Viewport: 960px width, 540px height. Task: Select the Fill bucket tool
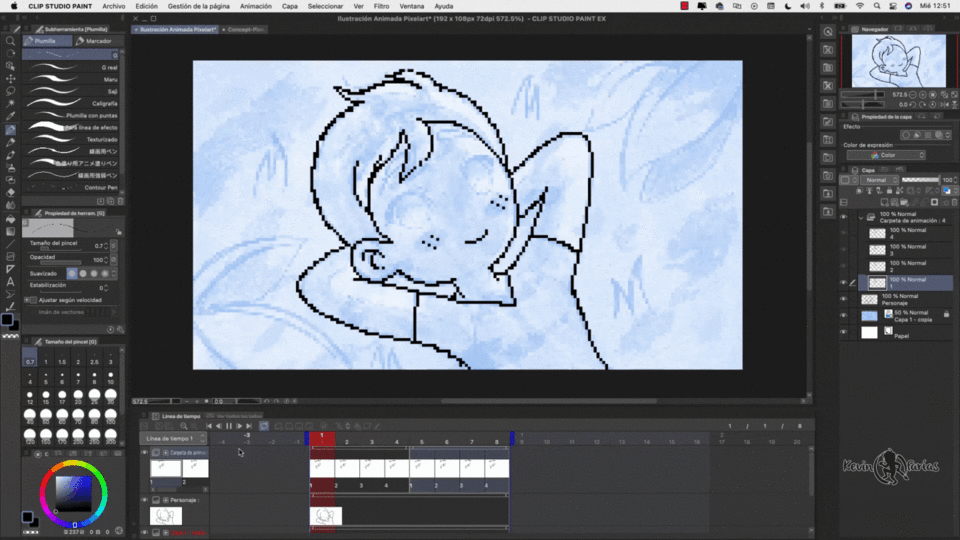coord(10,218)
